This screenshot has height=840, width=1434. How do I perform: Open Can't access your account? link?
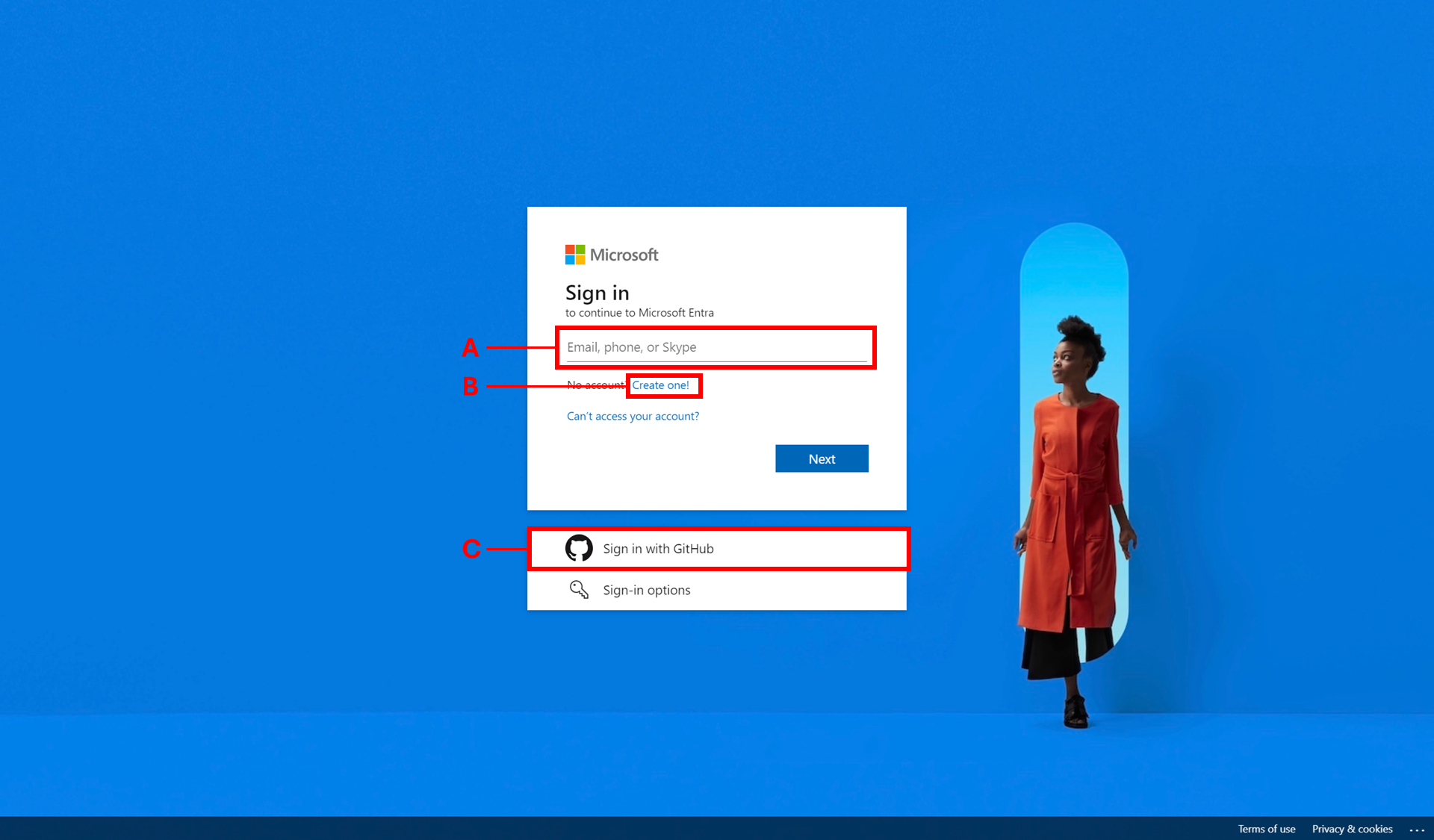coord(633,416)
